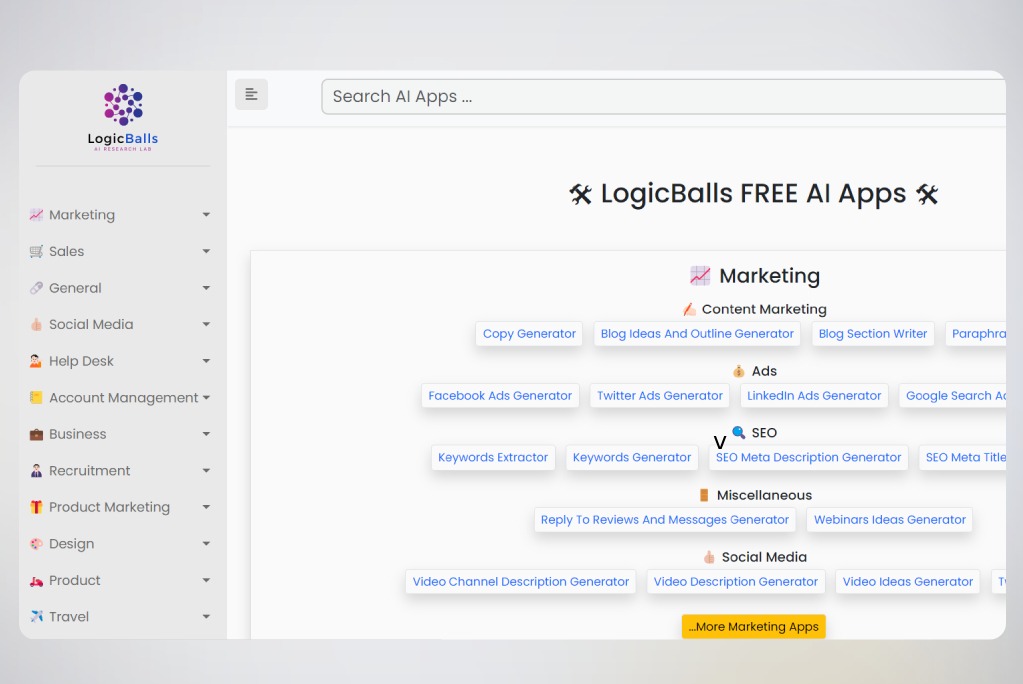Image resolution: width=1023 pixels, height=684 pixels.
Task: Click the Design palette icon
Action: pyautogui.click(x=37, y=544)
